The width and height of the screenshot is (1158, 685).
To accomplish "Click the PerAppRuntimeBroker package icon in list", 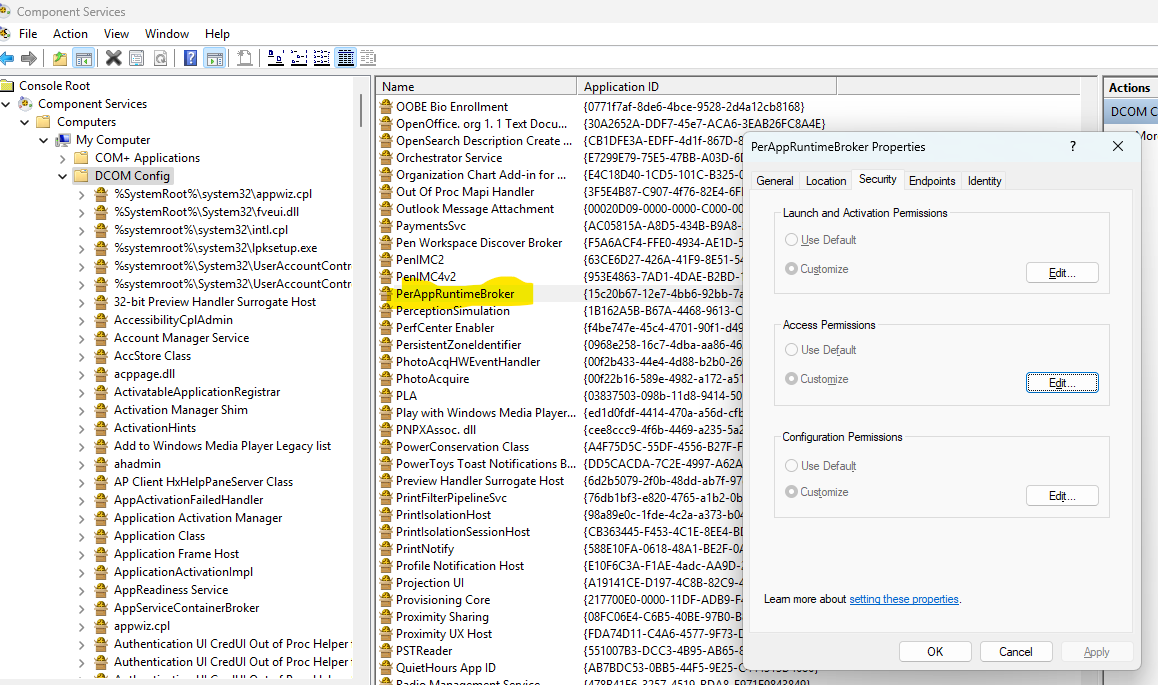I will click(x=386, y=294).
